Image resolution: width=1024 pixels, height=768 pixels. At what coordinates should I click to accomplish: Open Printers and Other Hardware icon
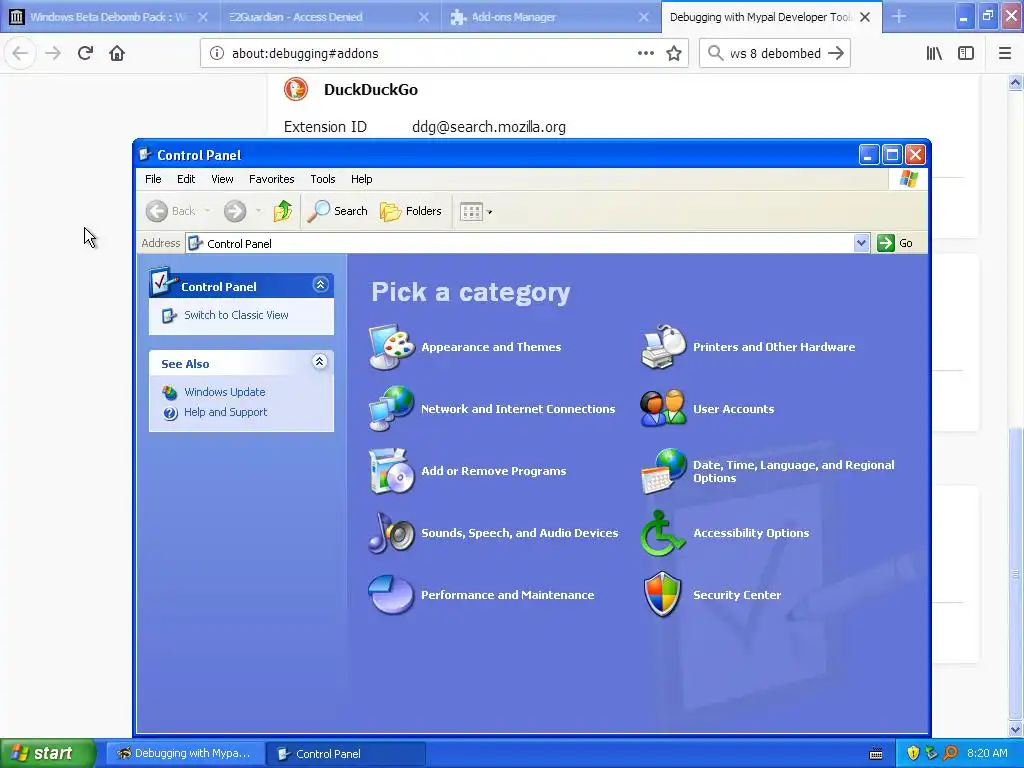pos(663,347)
